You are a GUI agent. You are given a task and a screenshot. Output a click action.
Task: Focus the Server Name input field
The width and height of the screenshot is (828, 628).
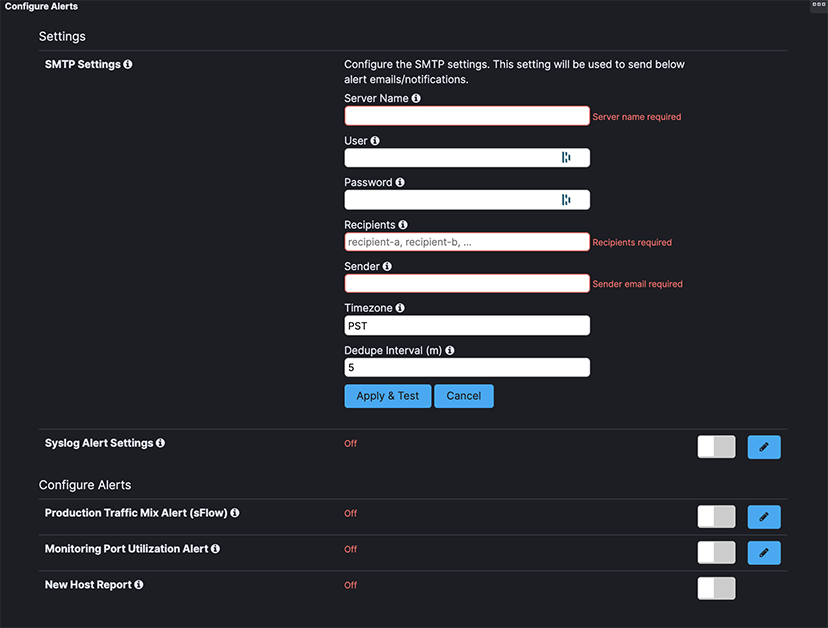[x=467, y=116]
